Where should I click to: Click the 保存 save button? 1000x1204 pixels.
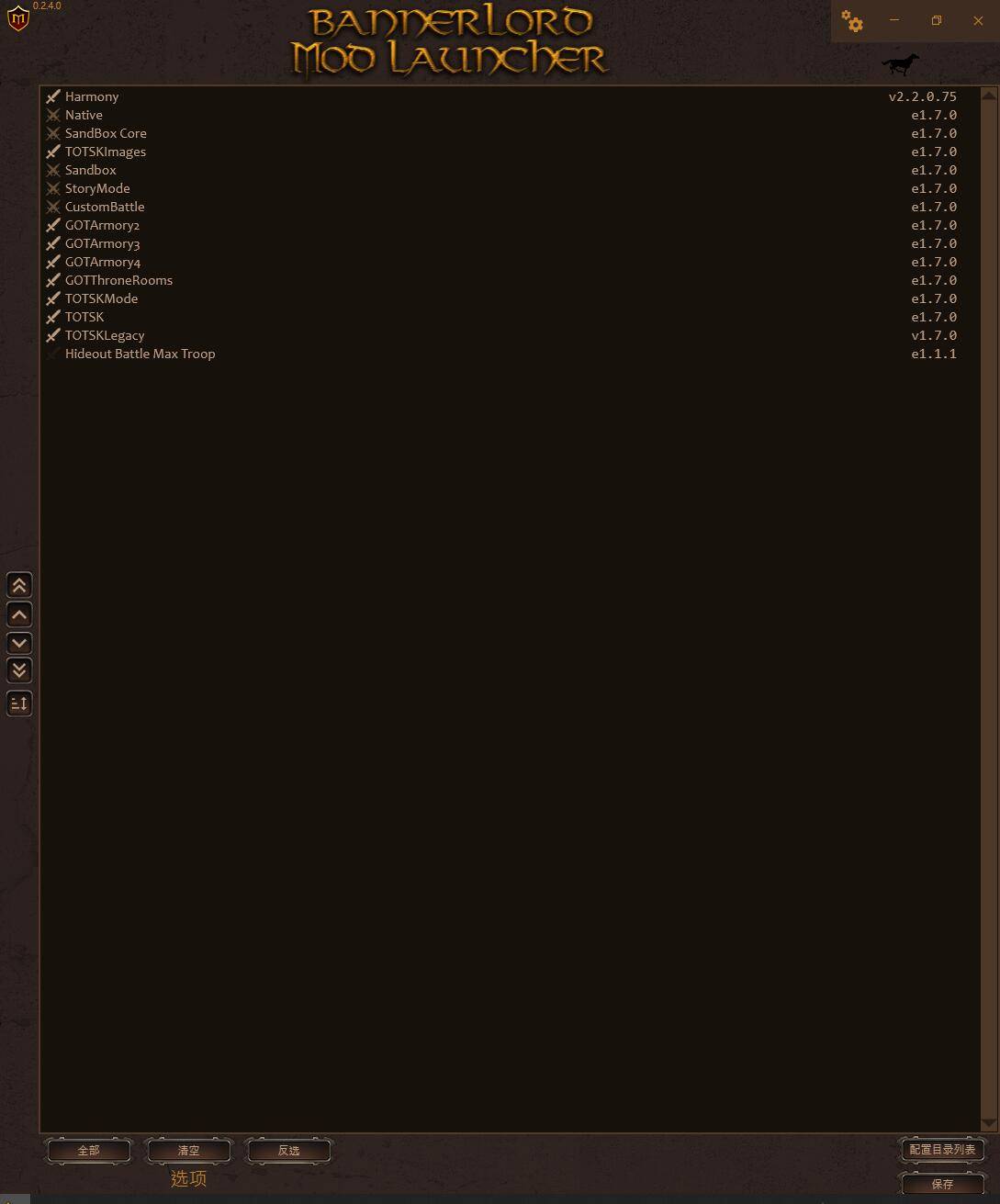(x=942, y=1184)
